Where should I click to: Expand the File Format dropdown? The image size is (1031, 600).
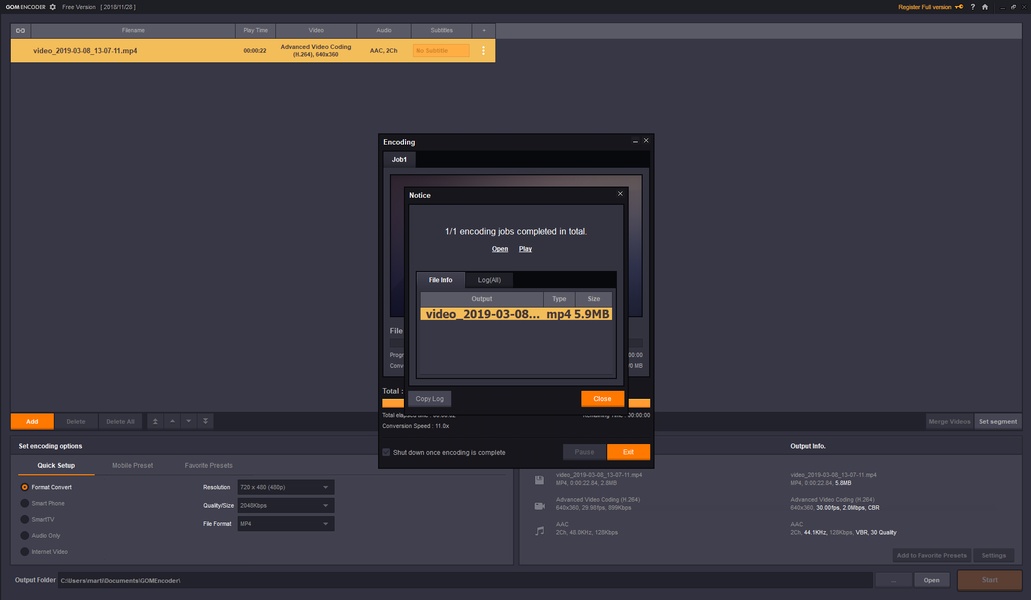[285, 523]
